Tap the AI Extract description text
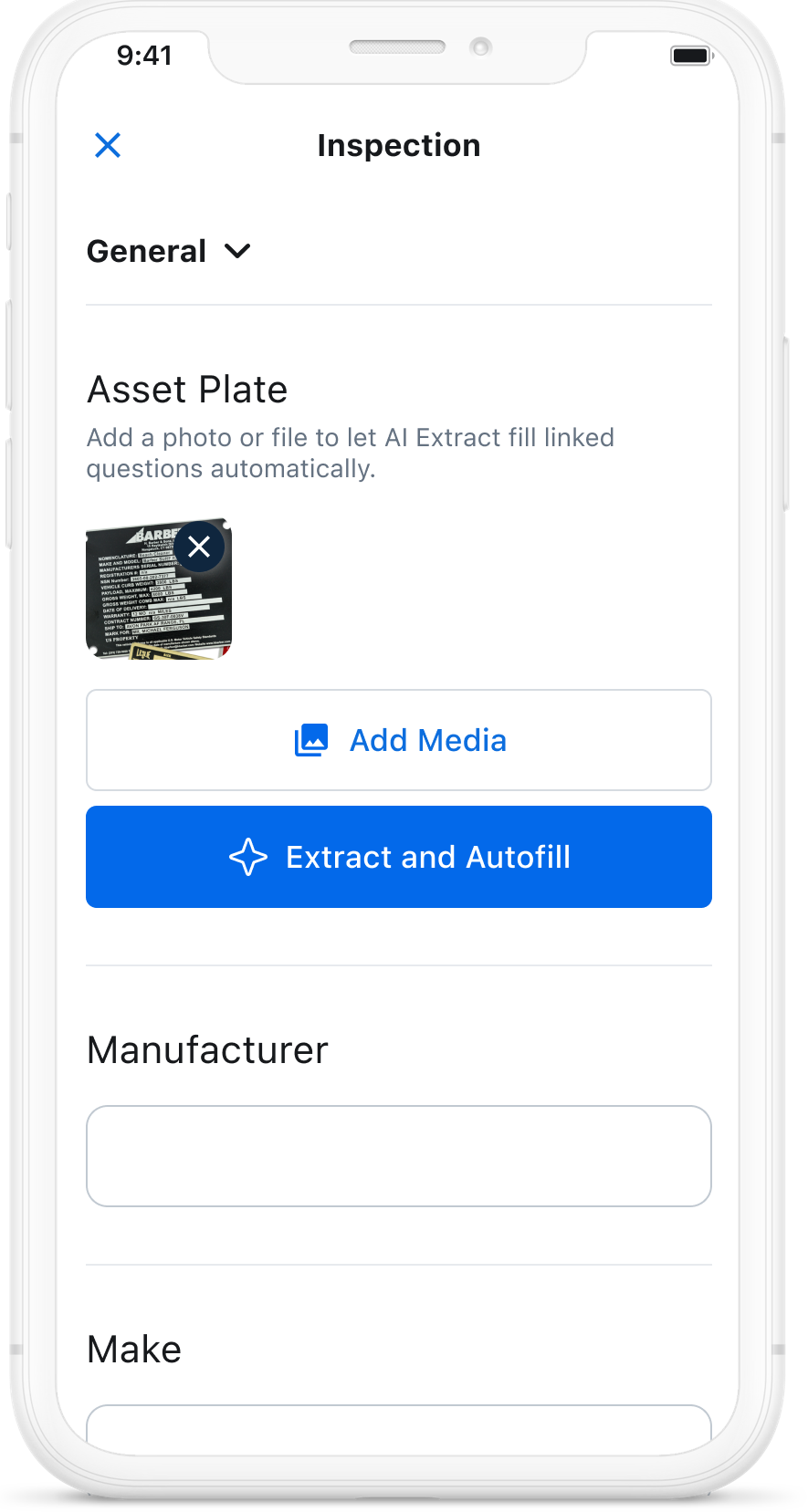Viewport: 808px width, 1512px height. click(x=350, y=453)
